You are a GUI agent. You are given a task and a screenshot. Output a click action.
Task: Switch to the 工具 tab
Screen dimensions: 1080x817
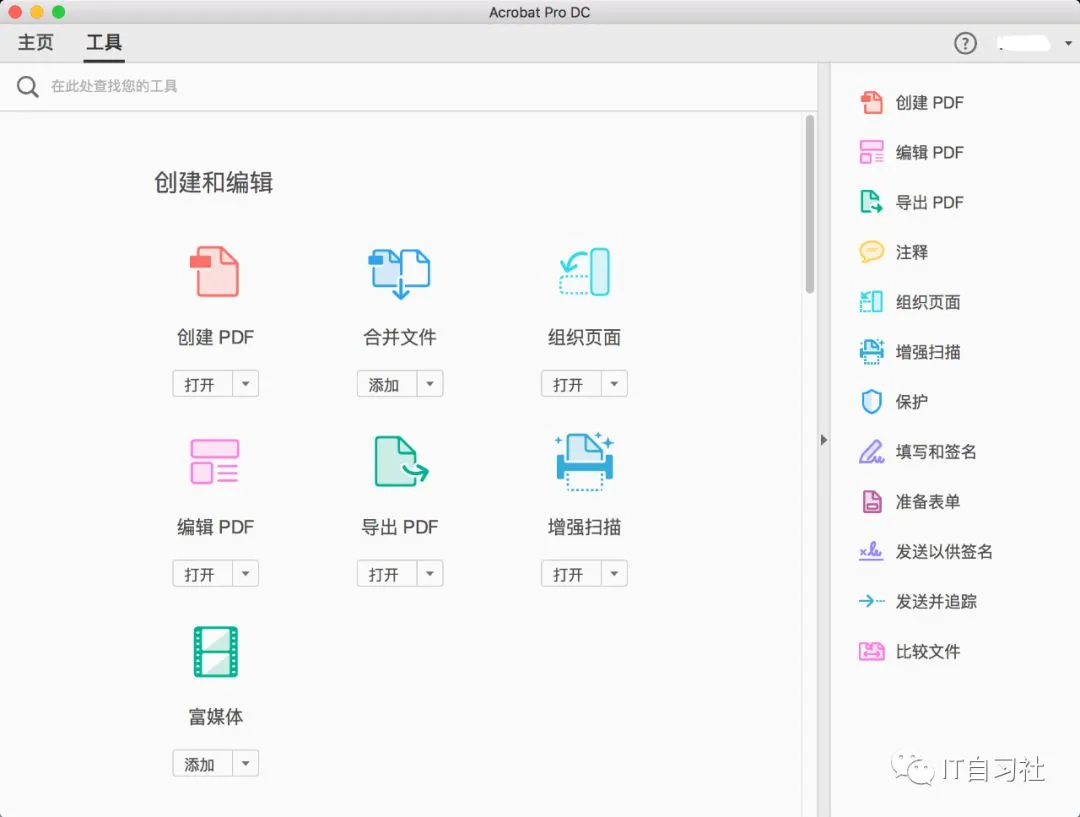[x=104, y=43]
